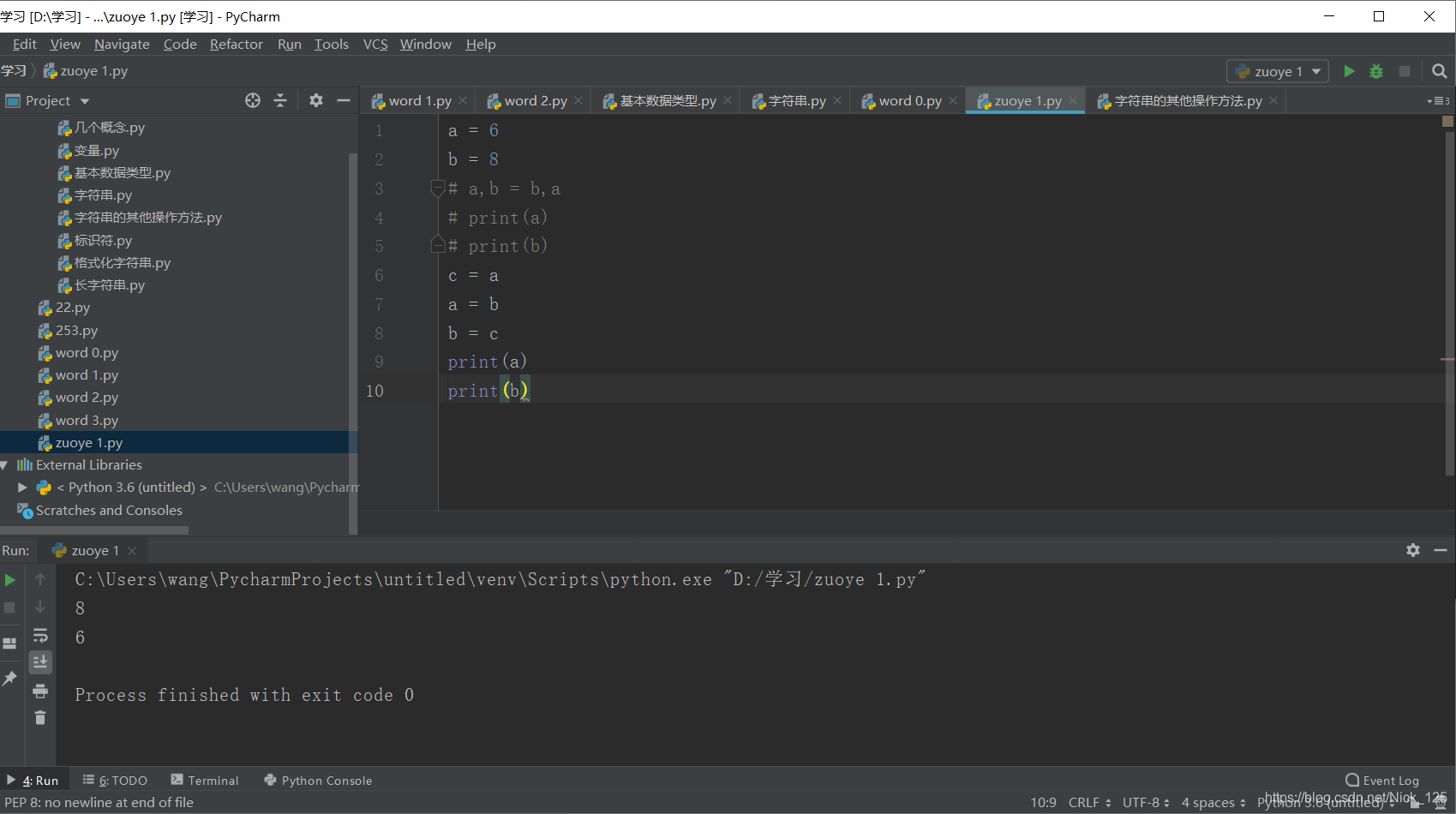
Task: Click the up the stack trace arrow
Action: [40, 580]
